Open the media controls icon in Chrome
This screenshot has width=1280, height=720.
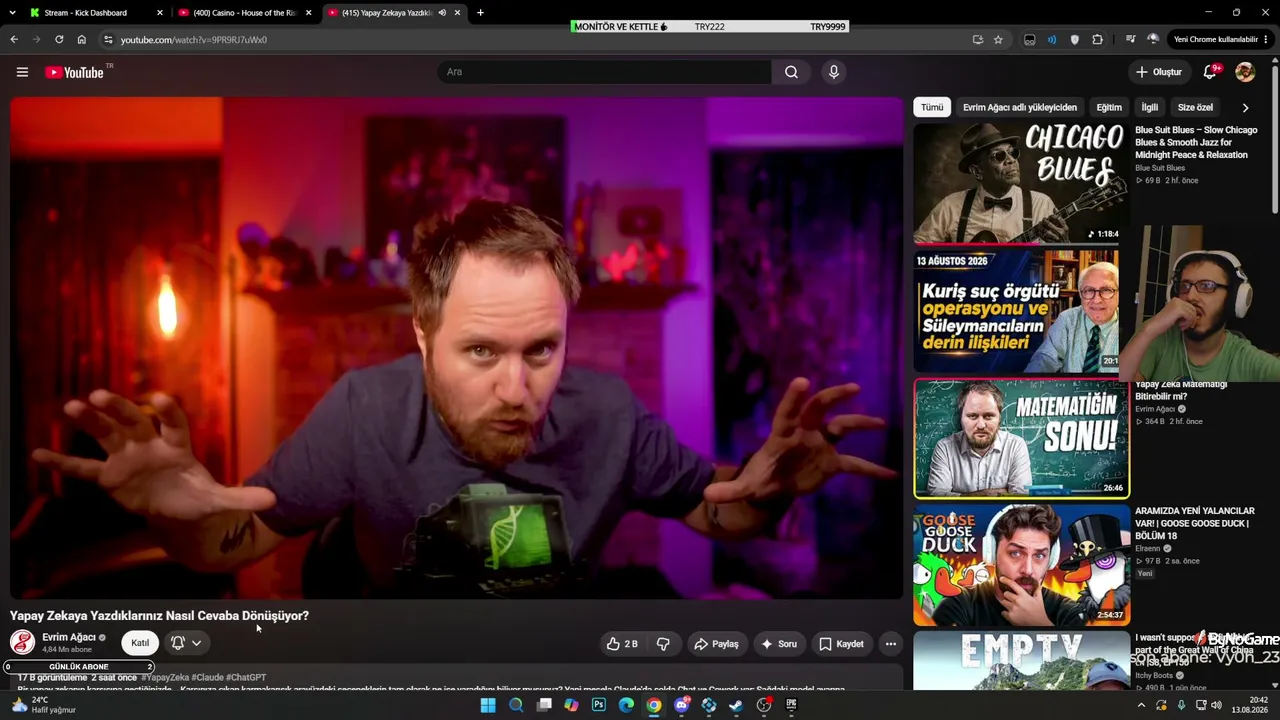coord(1130,40)
